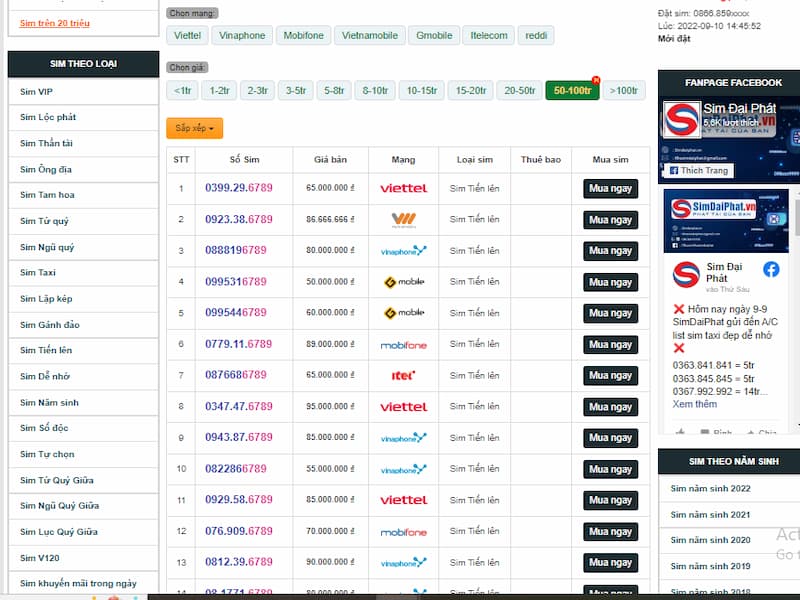The height and width of the screenshot is (600, 800).
Task: Buy sim 0779.11.6789 with Mua ngay
Action: 610,344
